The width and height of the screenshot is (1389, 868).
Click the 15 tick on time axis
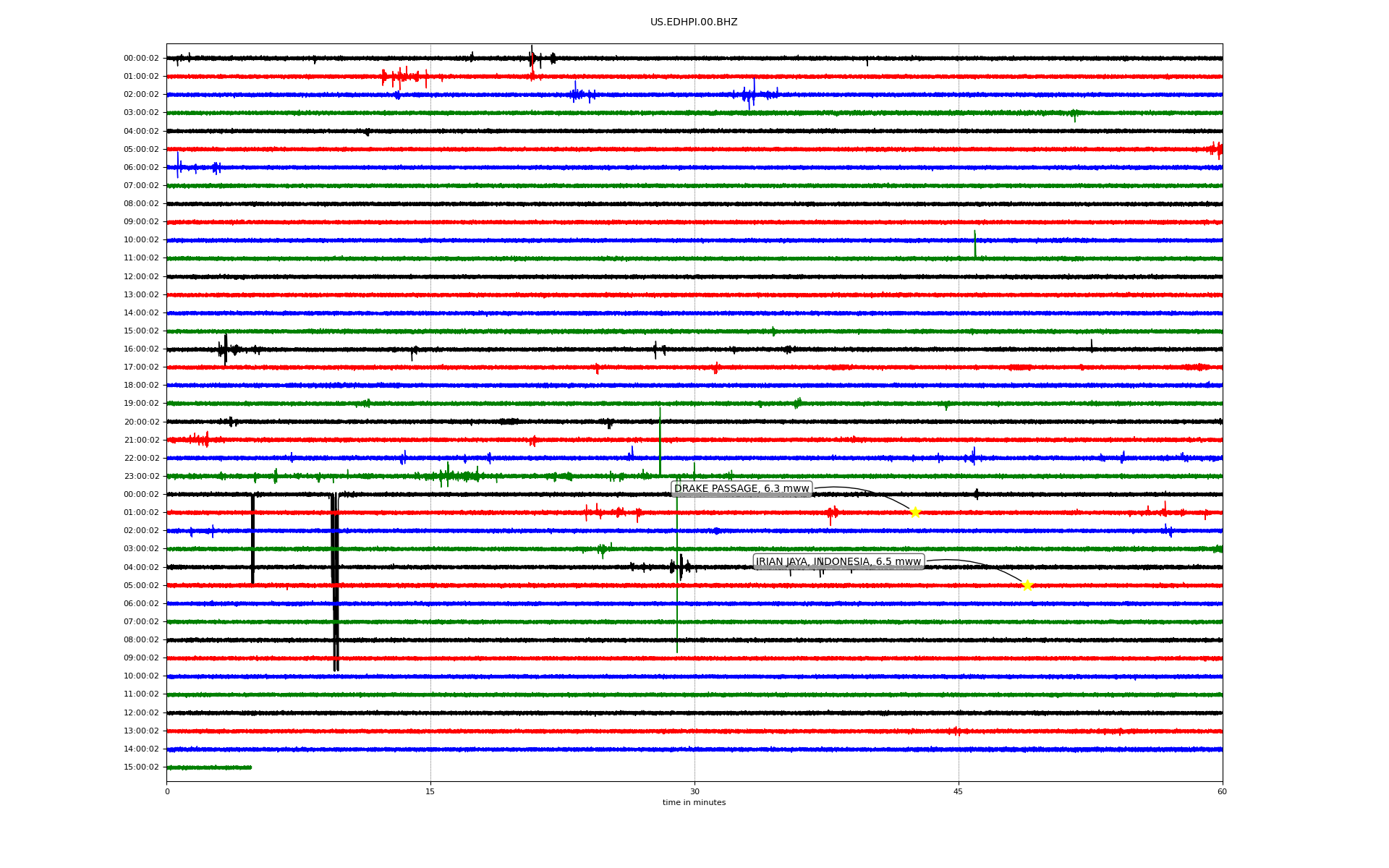coord(430,791)
